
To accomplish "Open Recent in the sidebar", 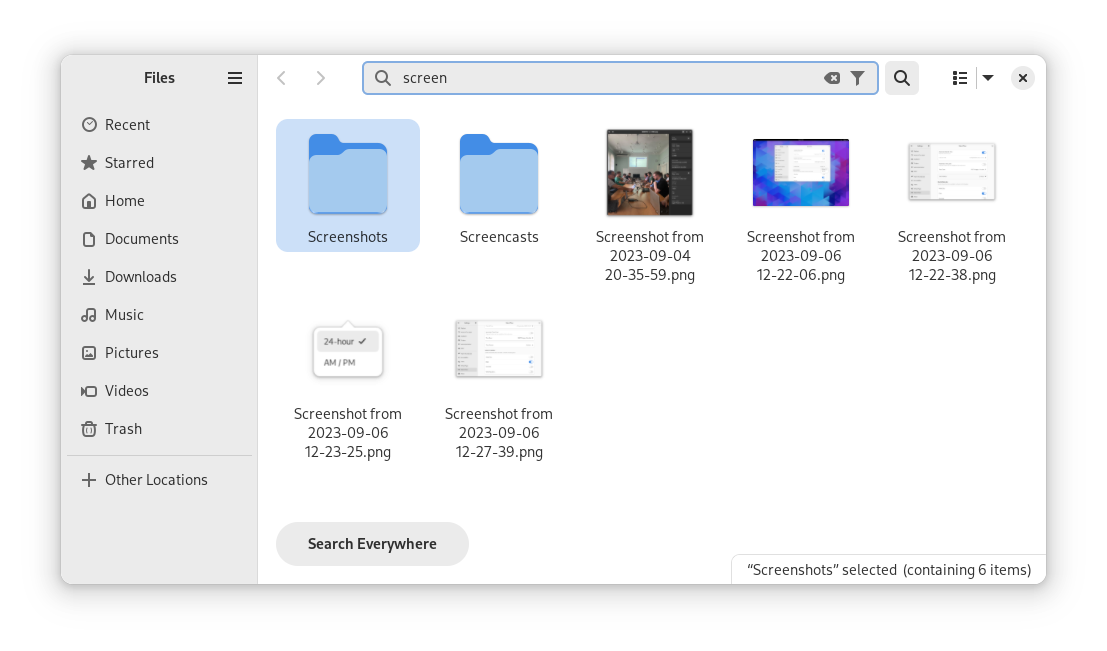I will click(x=159, y=125).
